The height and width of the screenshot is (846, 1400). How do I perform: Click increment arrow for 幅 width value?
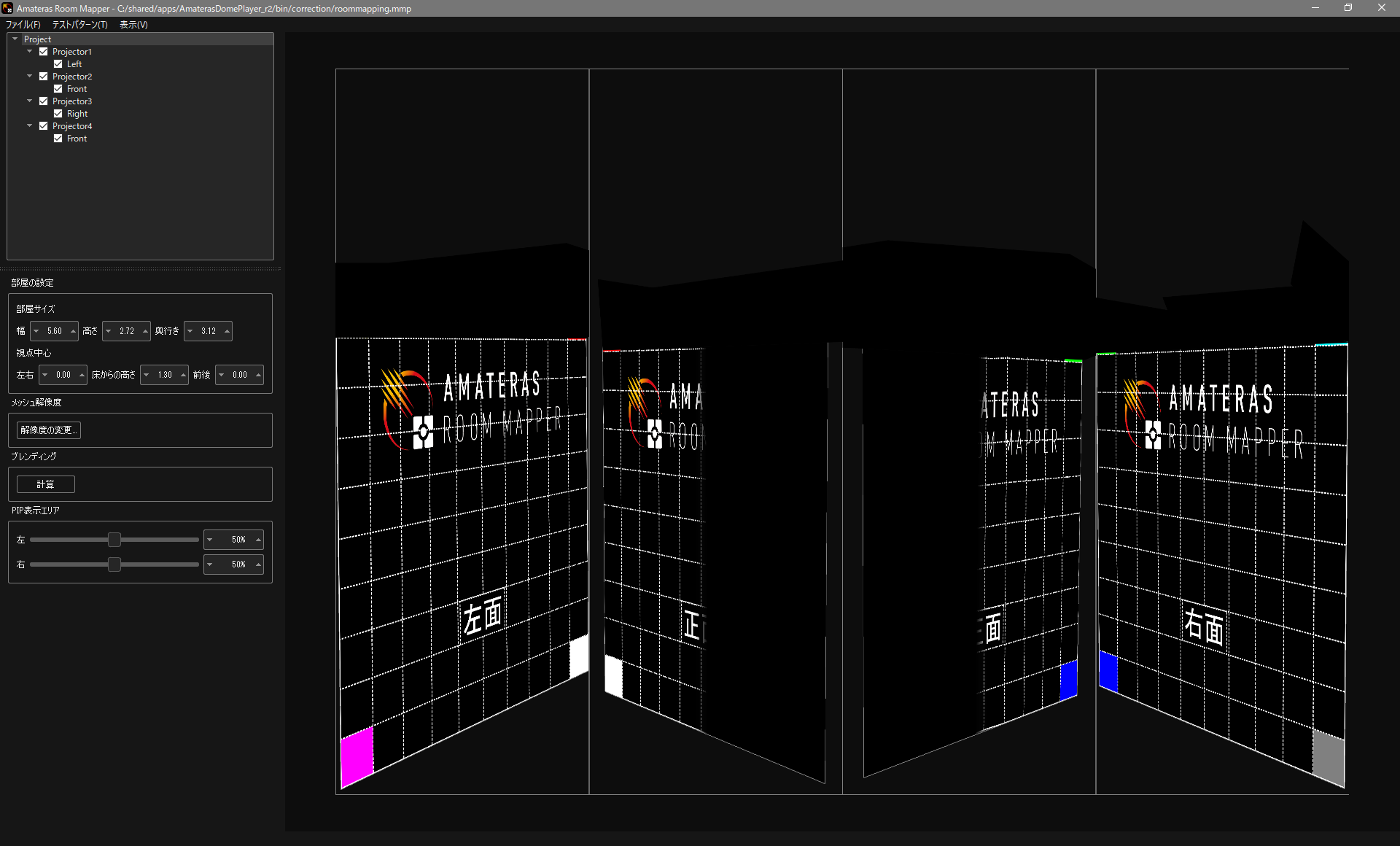pos(73,331)
